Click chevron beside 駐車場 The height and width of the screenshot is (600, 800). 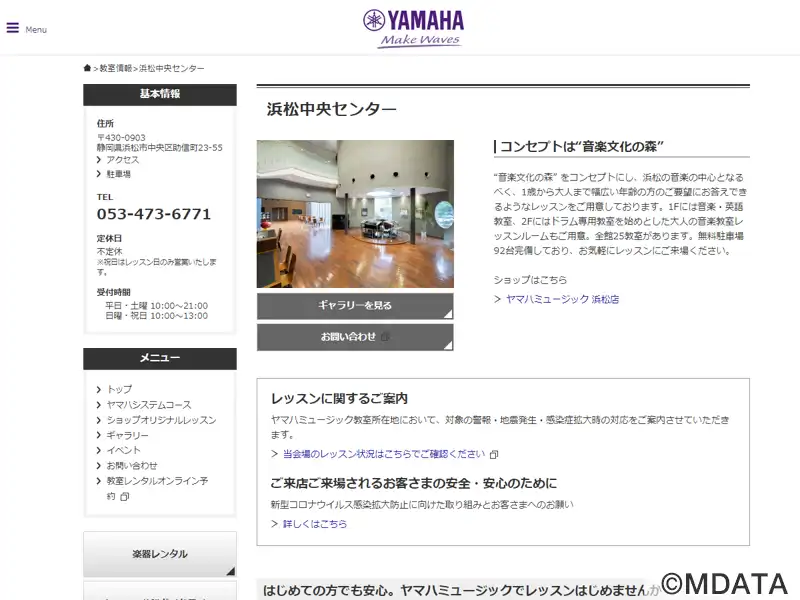pos(98,174)
